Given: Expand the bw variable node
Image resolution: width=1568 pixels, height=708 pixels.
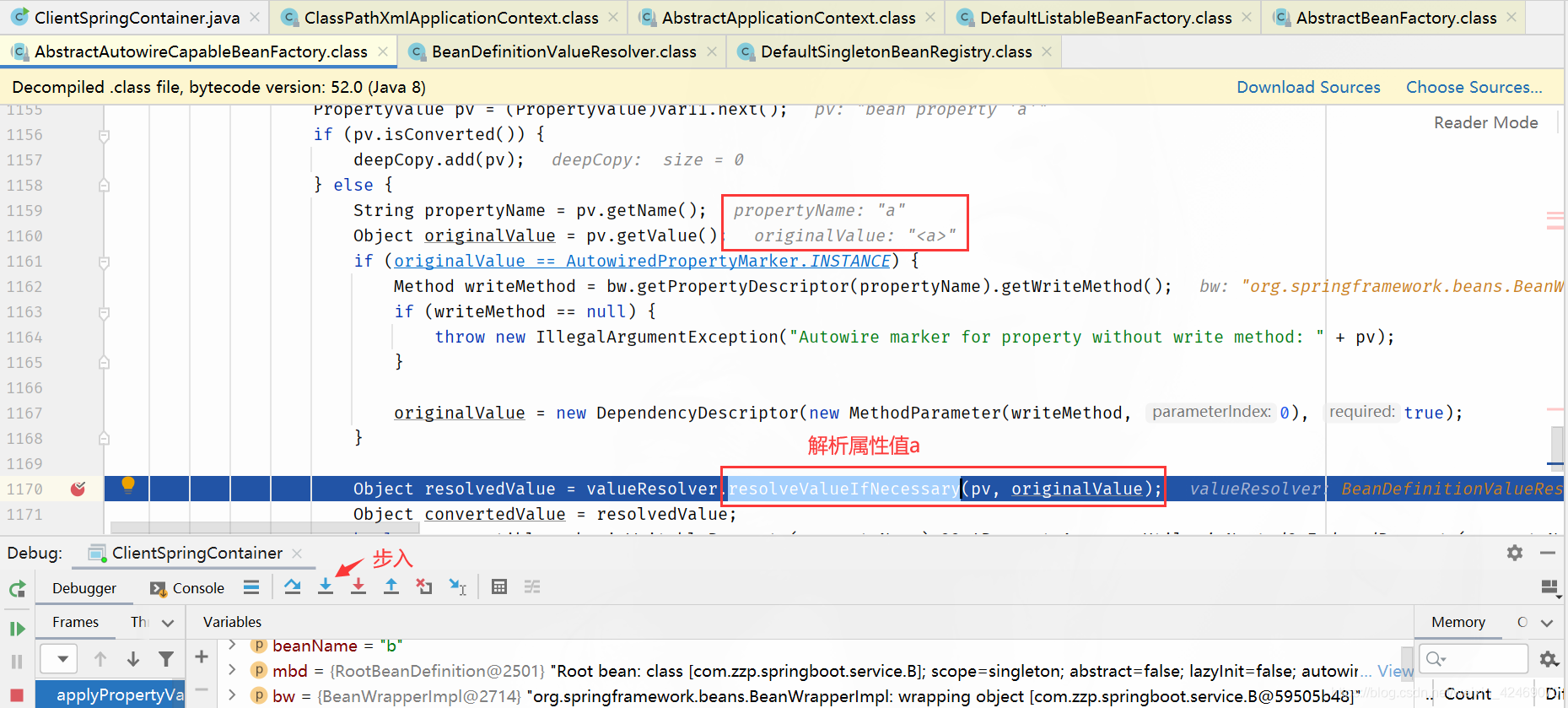Looking at the screenshot, I should coord(232,695).
